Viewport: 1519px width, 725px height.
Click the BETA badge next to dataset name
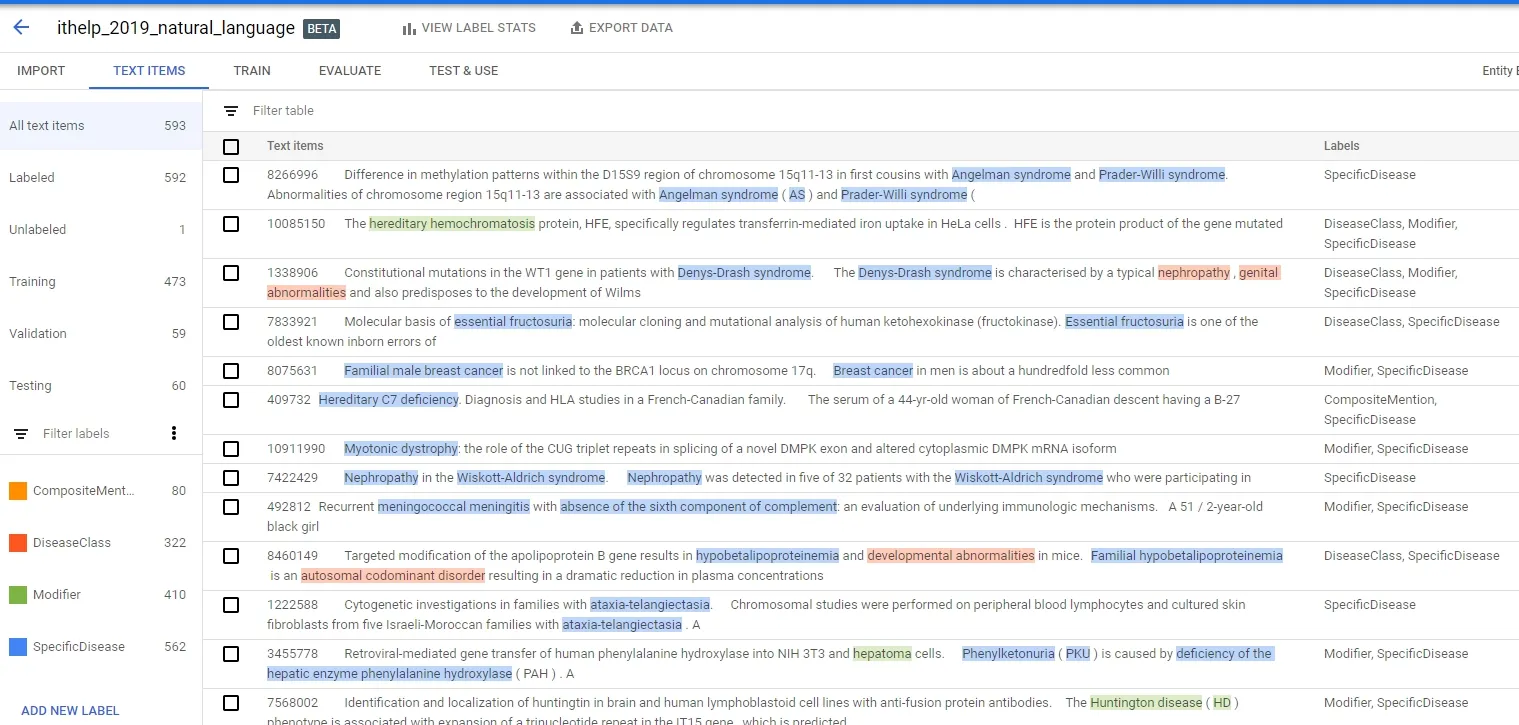click(321, 29)
